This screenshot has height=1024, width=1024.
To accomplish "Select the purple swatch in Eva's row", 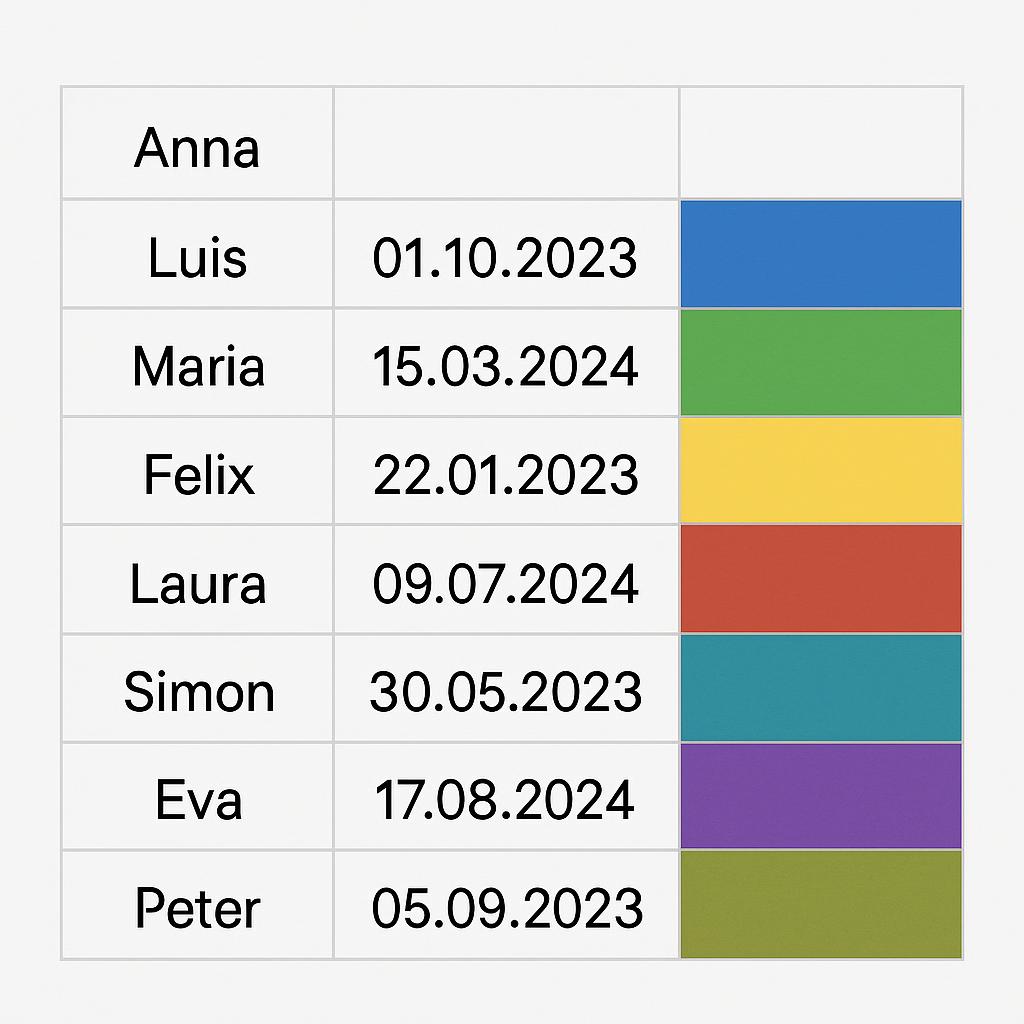I will pyautogui.click(x=821, y=796).
